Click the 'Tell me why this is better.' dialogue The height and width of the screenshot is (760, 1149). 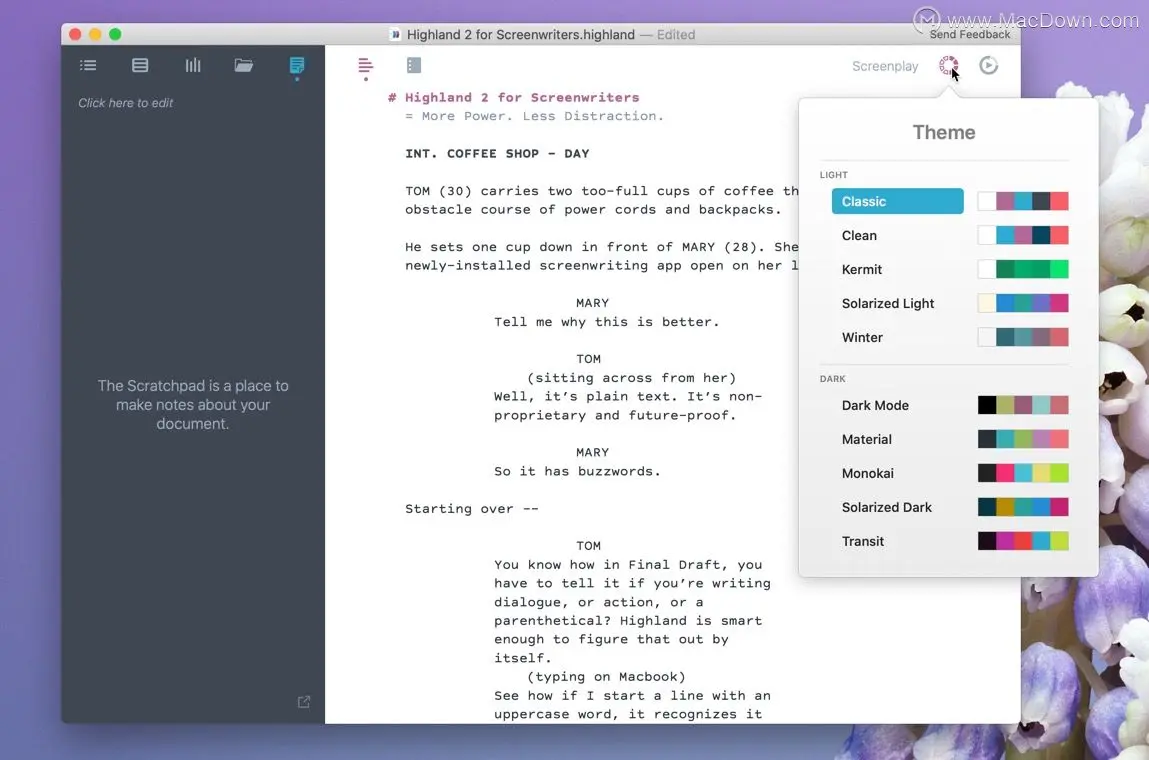[x=606, y=322]
